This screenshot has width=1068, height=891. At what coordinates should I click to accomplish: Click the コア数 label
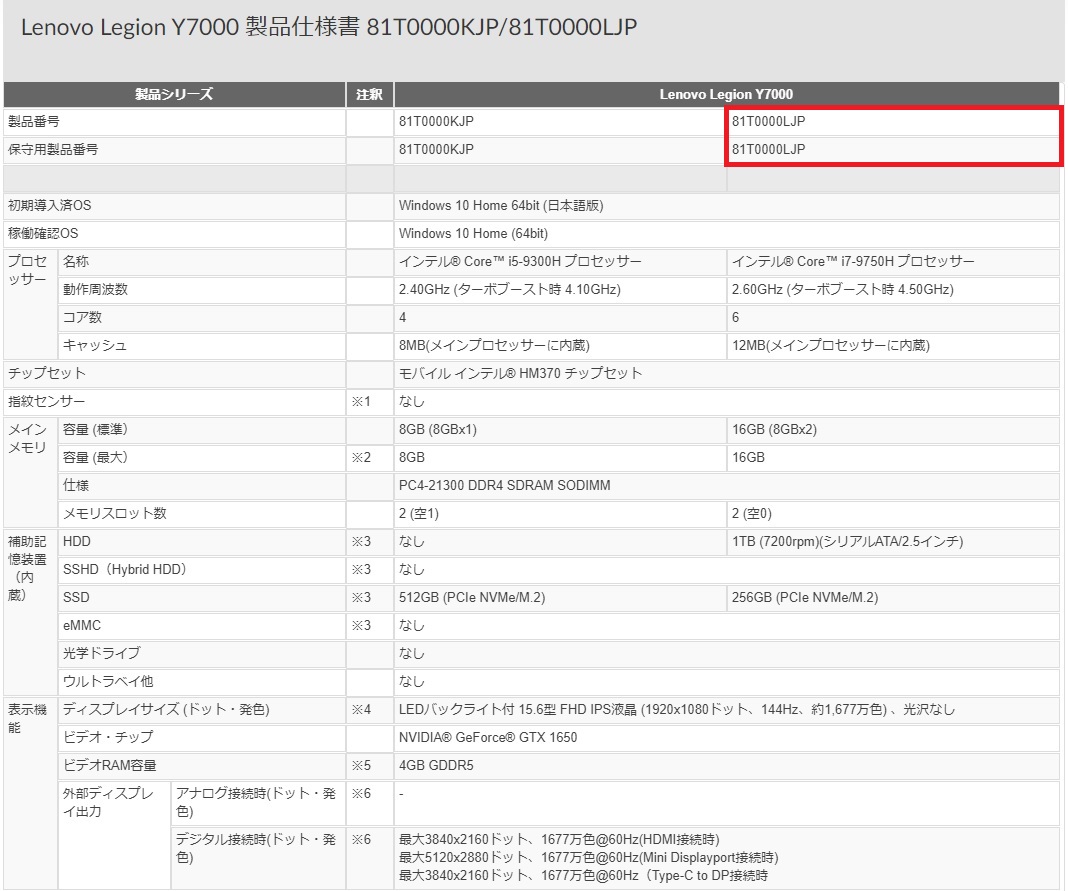point(82,317)
